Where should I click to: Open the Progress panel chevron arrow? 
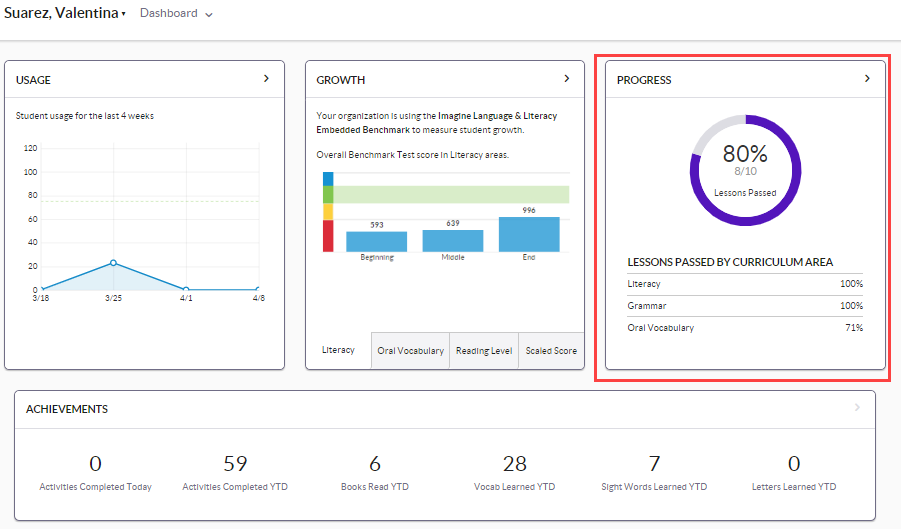[x=867, y=79]
